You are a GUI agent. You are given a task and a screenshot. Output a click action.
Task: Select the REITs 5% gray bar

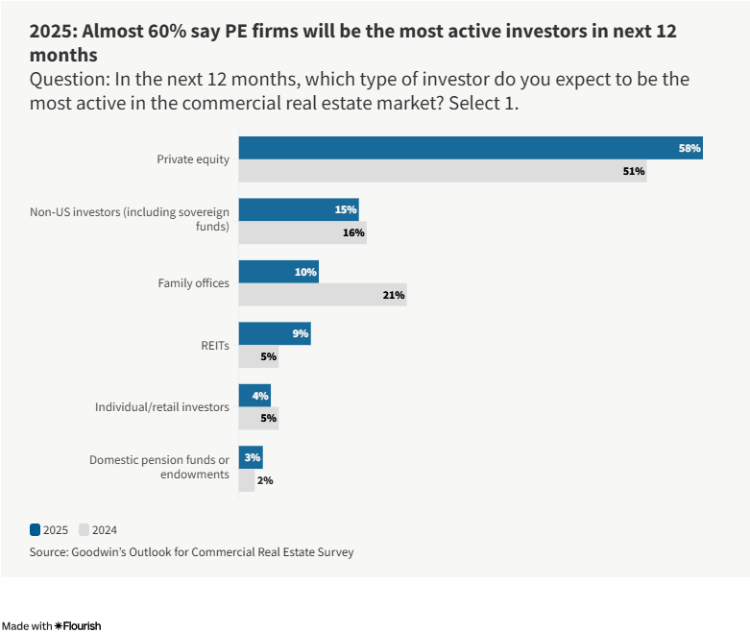pos(258,357)
